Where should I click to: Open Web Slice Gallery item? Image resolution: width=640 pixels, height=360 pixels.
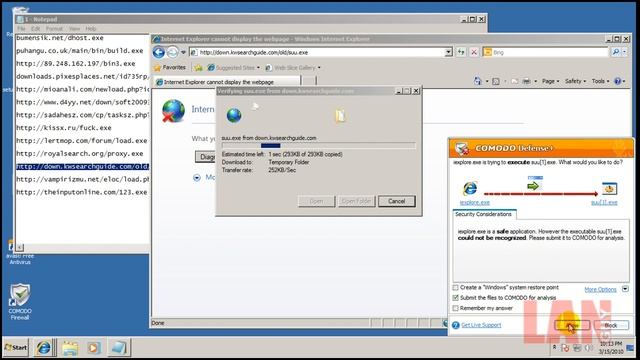pos(293,68)
